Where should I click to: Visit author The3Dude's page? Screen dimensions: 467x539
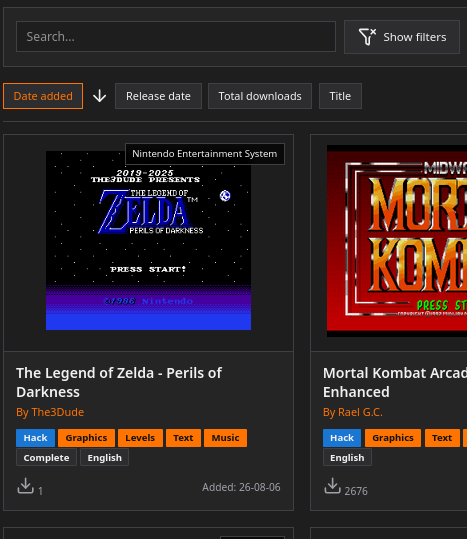[x=50, y=412]
